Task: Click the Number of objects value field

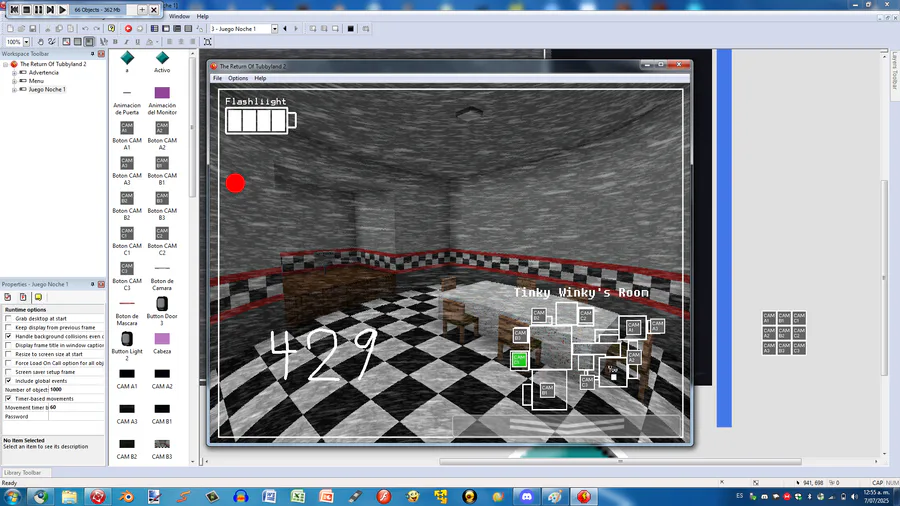Action: coord(77,390)
